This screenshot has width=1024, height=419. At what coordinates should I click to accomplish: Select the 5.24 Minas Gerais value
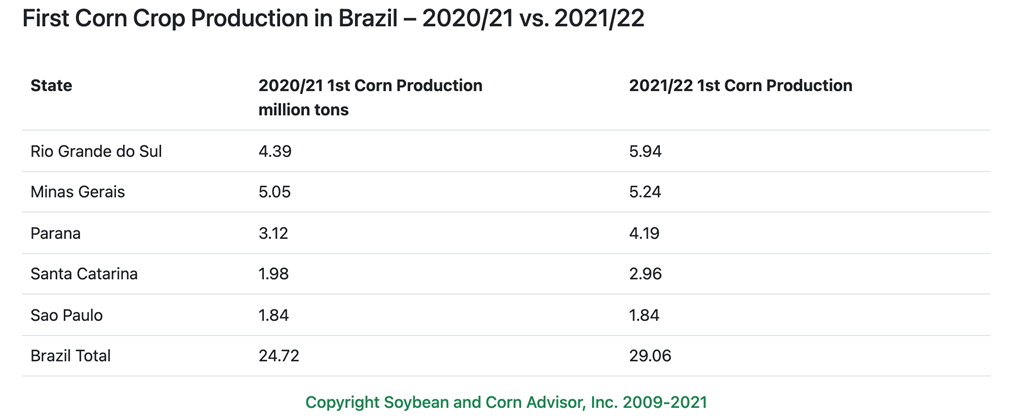pos(645,192)
